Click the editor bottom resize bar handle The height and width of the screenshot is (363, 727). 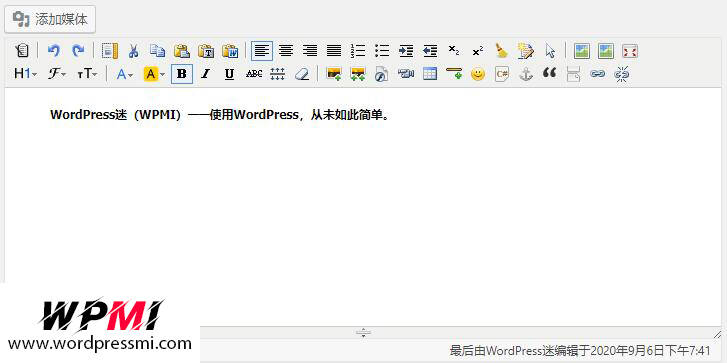click(363, 332)
